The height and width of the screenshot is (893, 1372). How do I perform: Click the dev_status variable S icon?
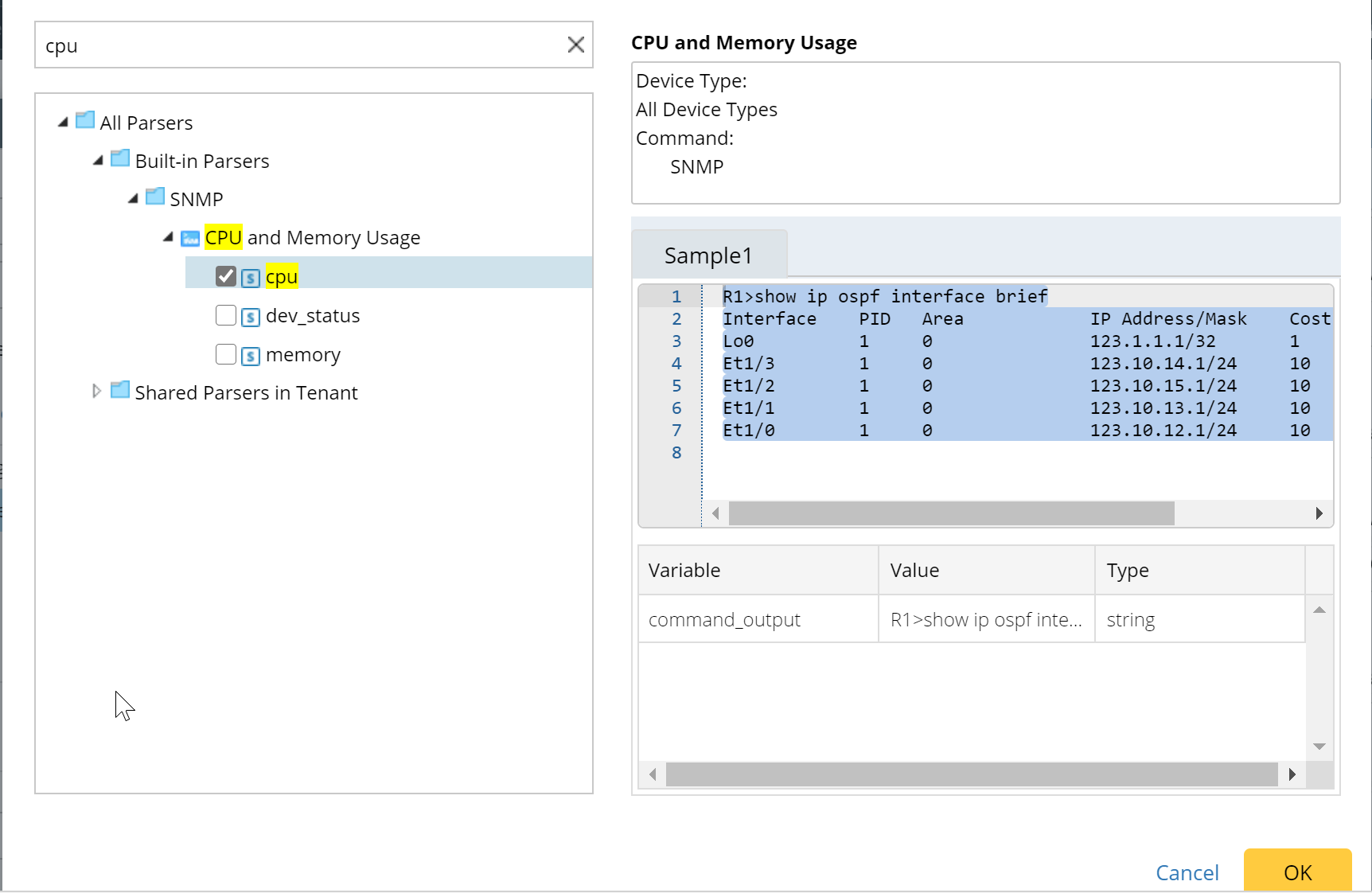click(251, 317)
